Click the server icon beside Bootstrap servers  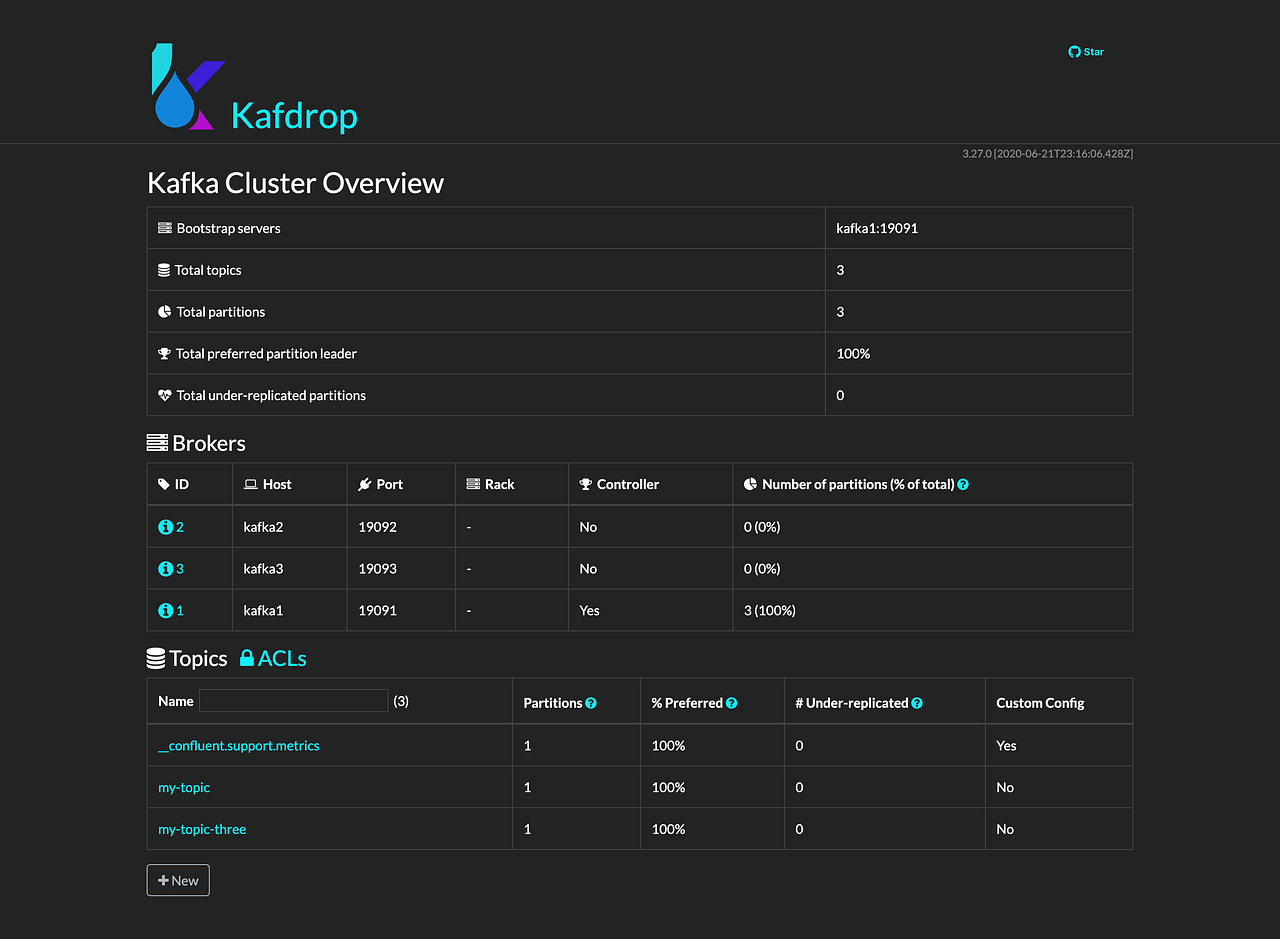pos(163,227)
